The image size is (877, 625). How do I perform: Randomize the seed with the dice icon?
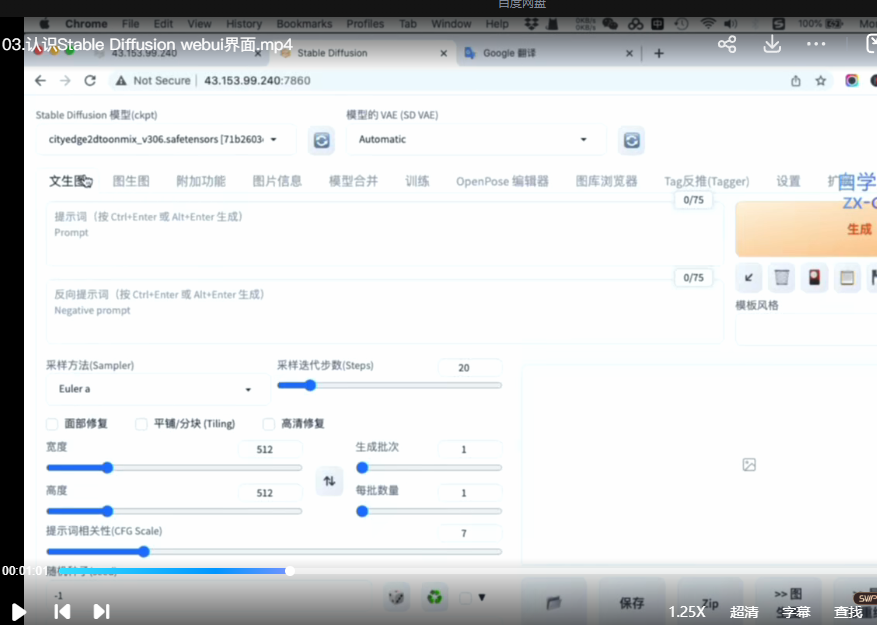click(397, 598)
